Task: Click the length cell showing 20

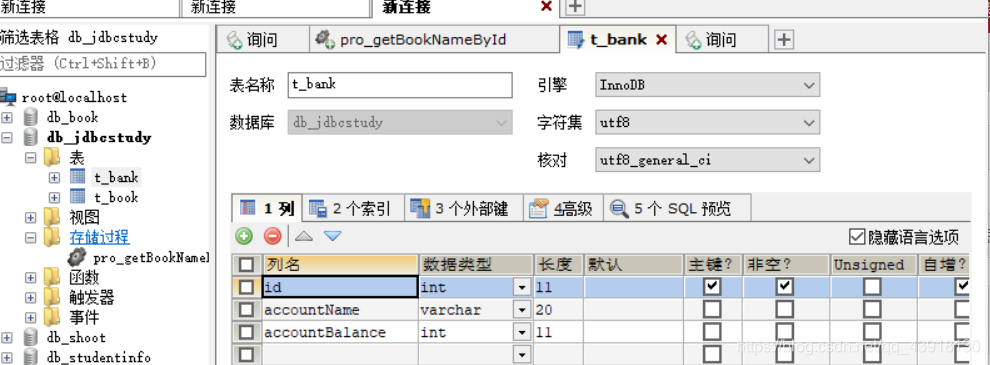Action: click(559, 310)
